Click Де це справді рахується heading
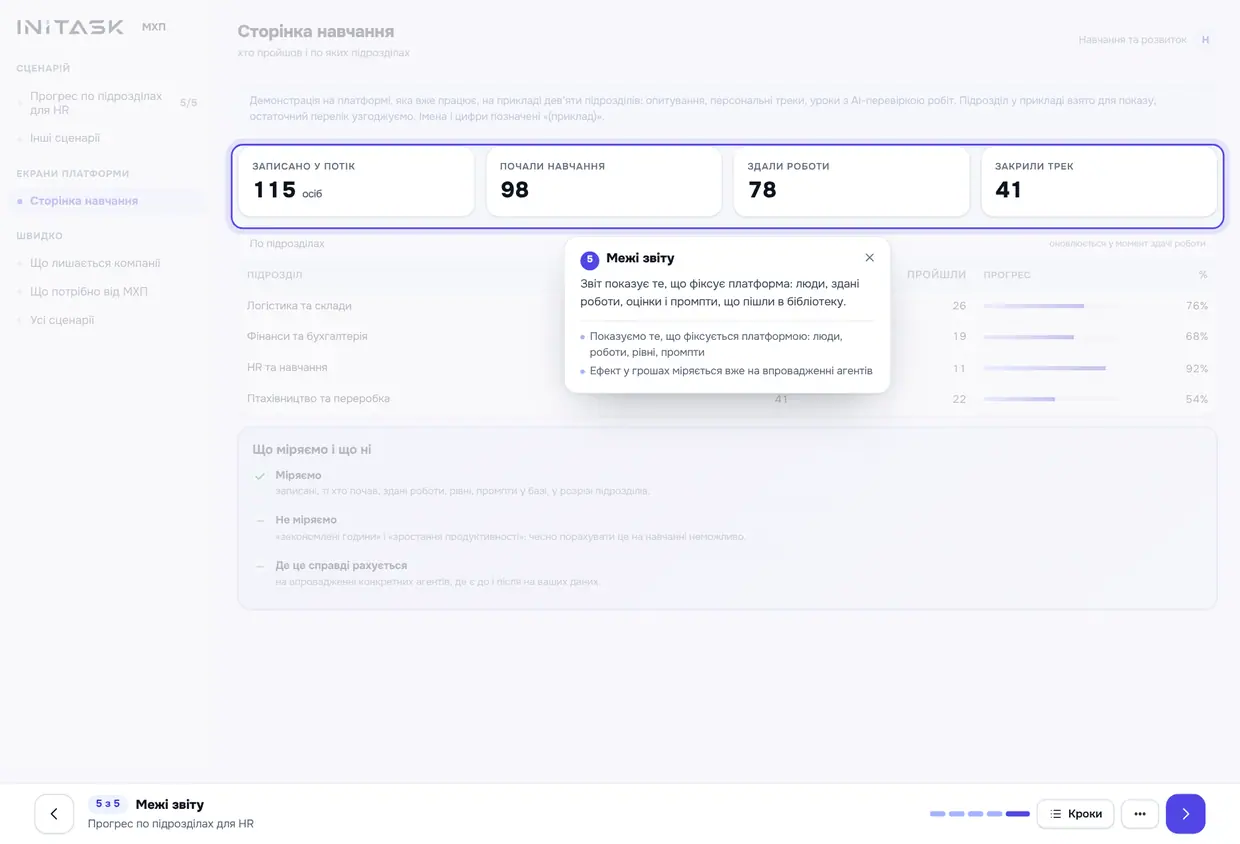The height and width of the screenshot is (844, 1240). pos(341,565)
